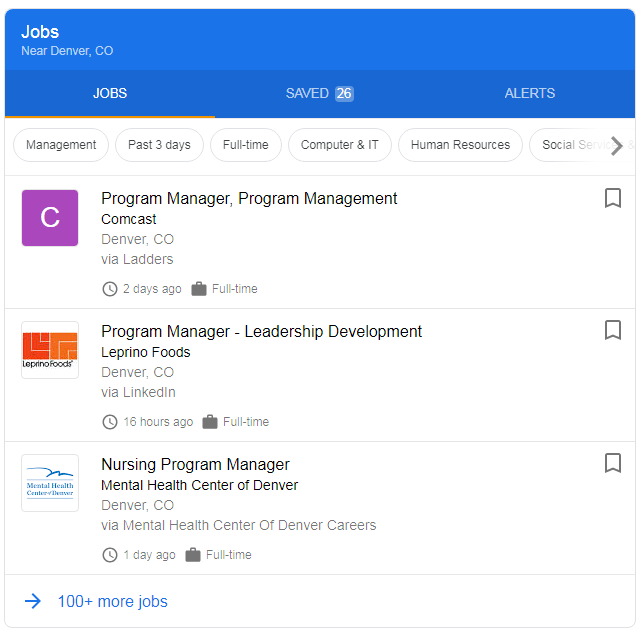
Task: Bookmark the Comcast Program Manager job
Action: 613,198
